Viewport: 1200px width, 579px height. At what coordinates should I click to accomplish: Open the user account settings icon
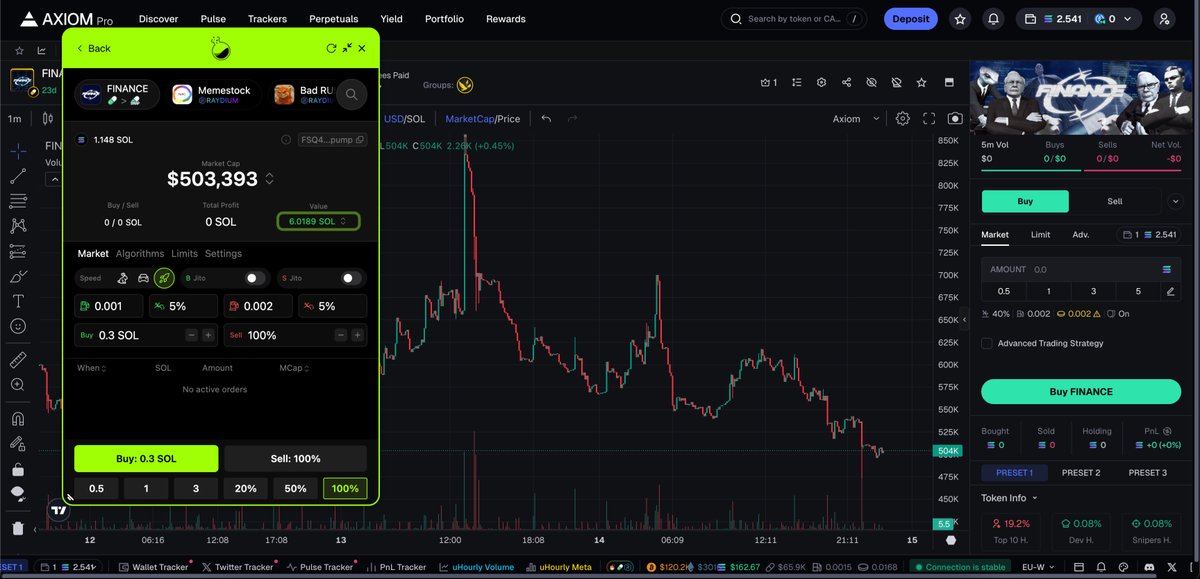1163,19
